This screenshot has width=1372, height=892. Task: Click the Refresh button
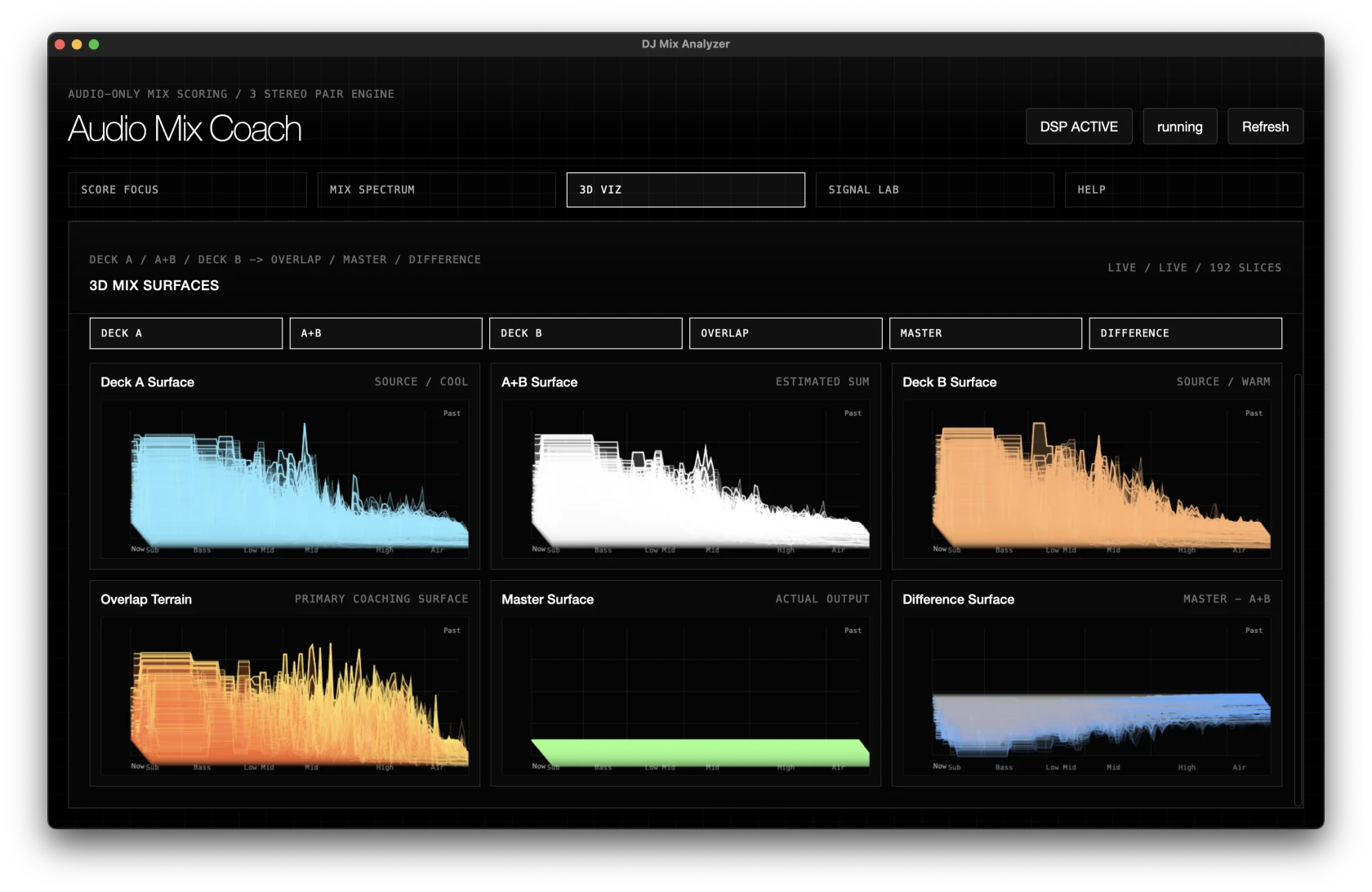pos(1265,126)
